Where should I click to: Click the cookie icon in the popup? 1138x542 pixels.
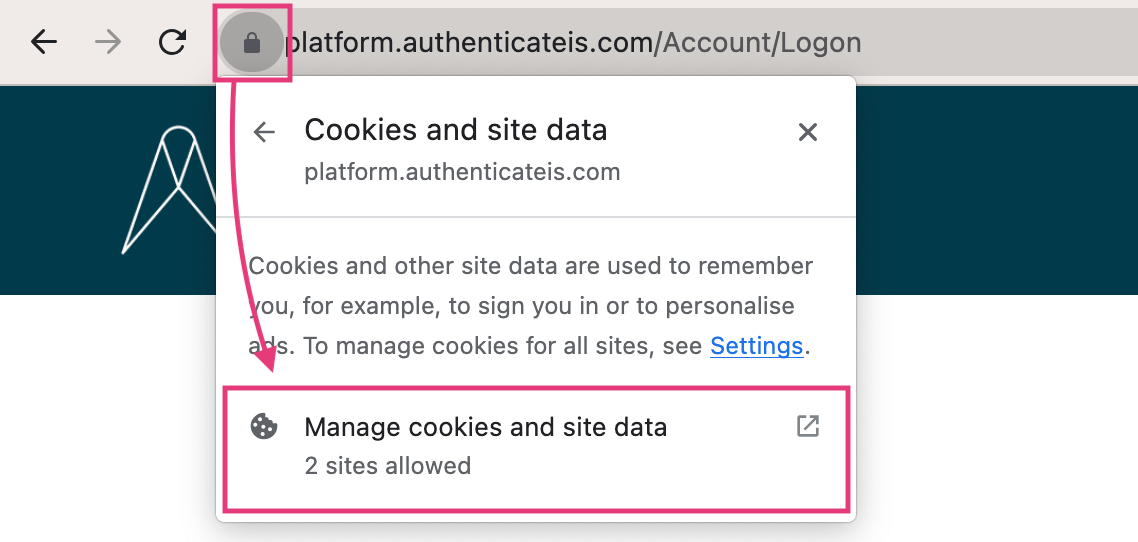point(263,427)
